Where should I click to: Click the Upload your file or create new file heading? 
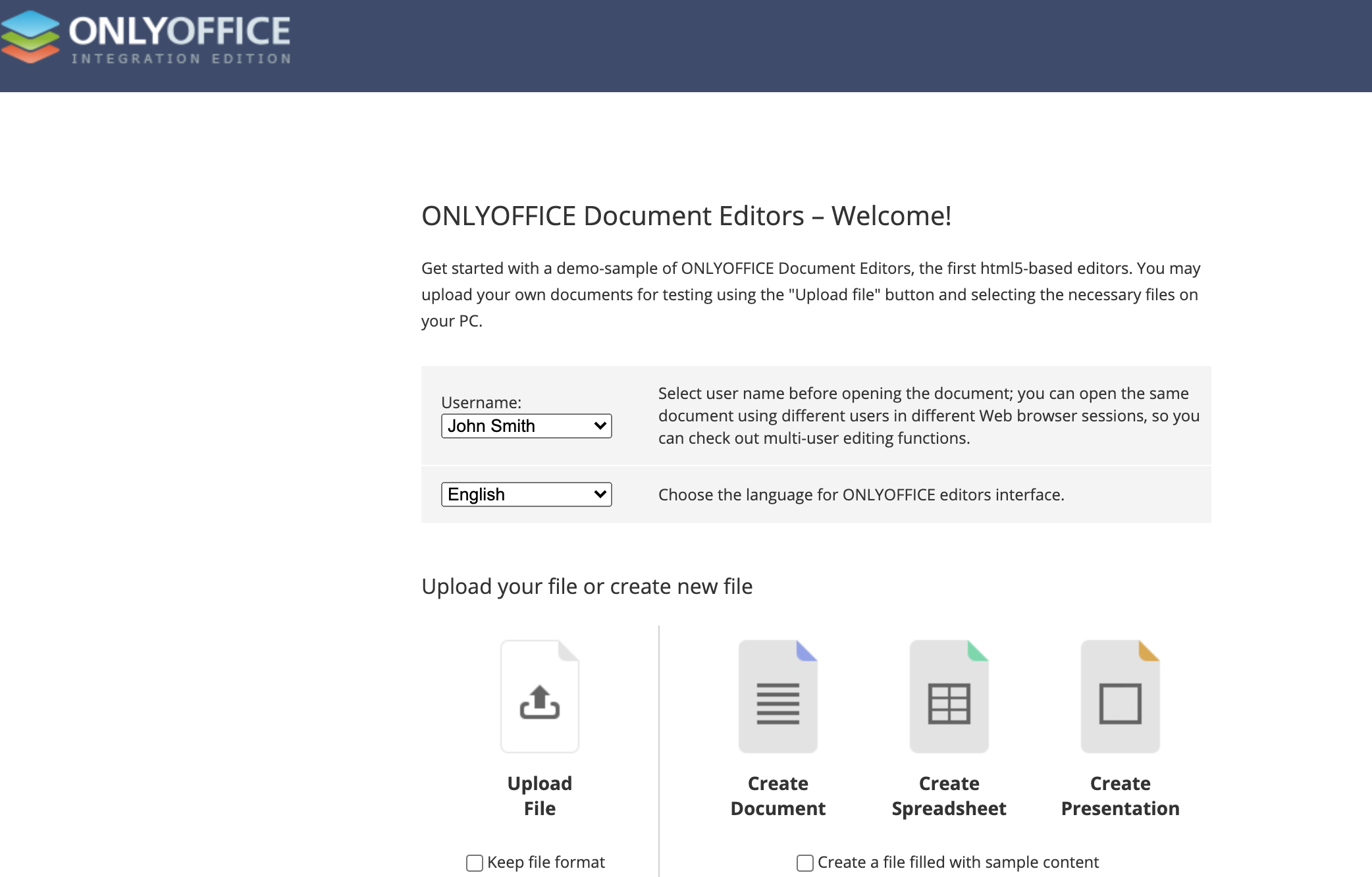click(587, 586)
